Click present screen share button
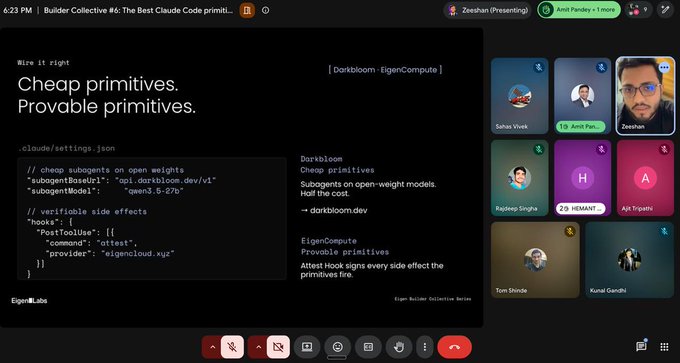The width and height of the screenshot is (680, 363). 307,347
